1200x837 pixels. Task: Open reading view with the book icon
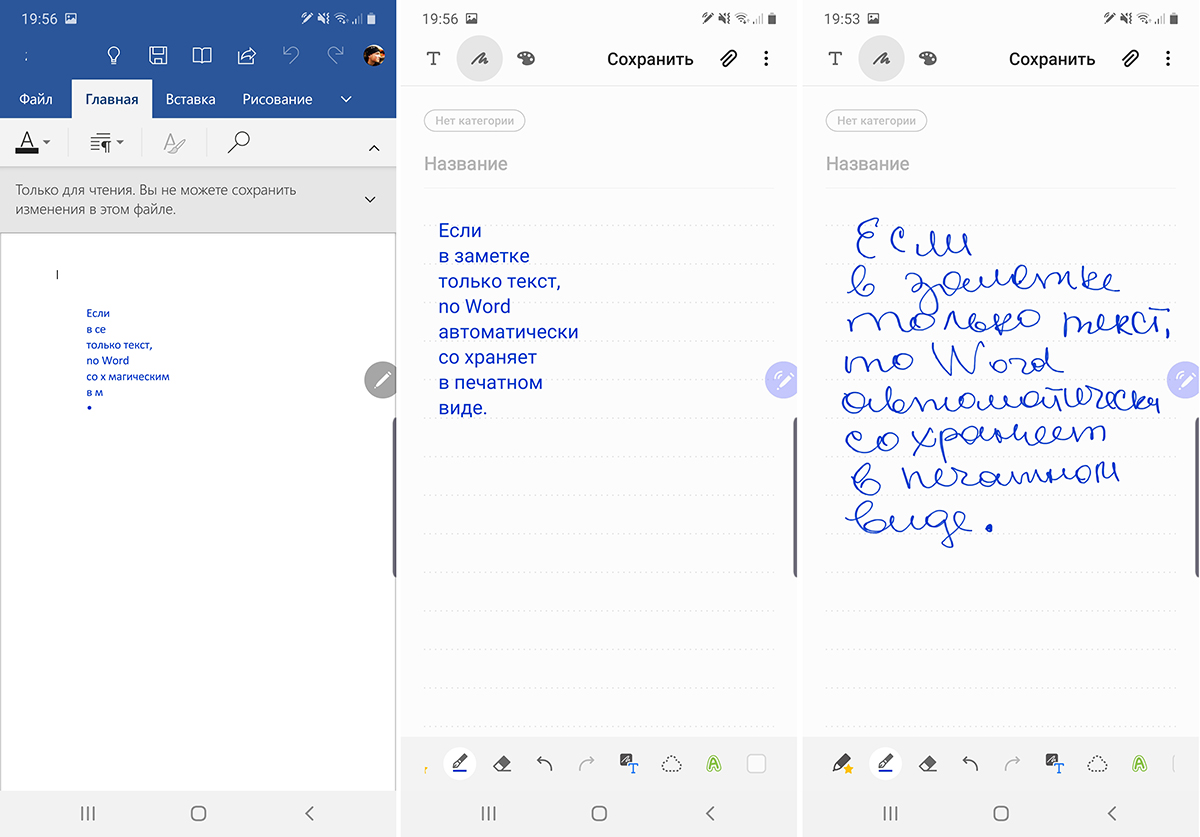pos(202,56)
